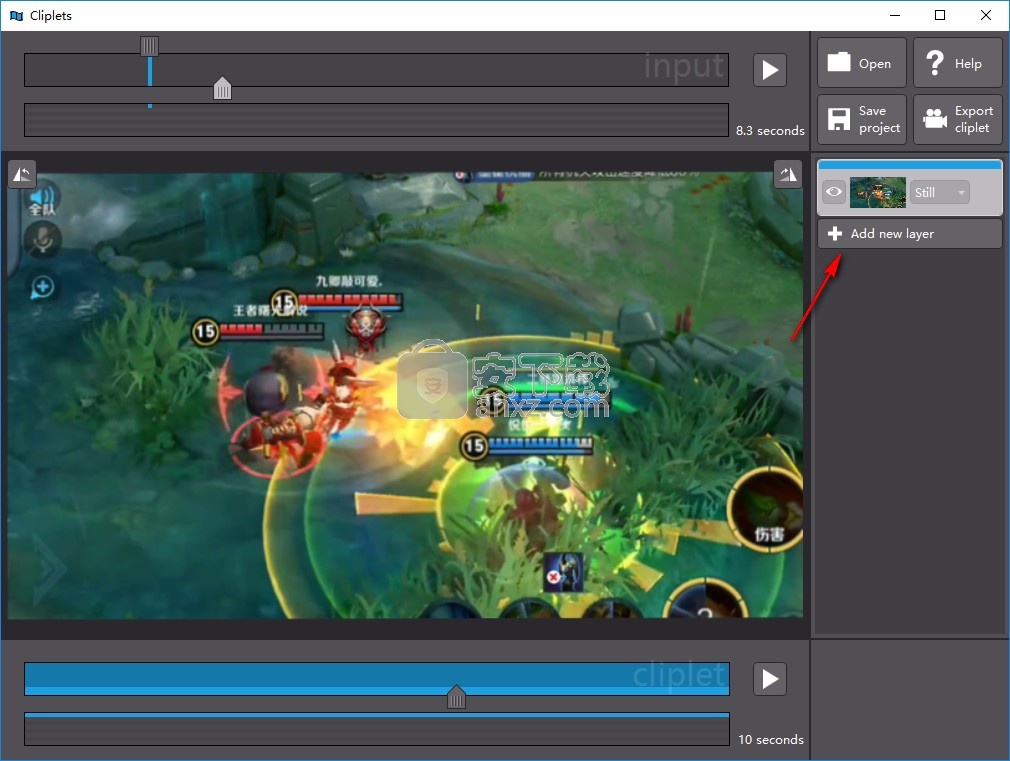This screenshot has width=1010, height=761.
Task: Click the folder icon on Open
Action: (839, 62)
